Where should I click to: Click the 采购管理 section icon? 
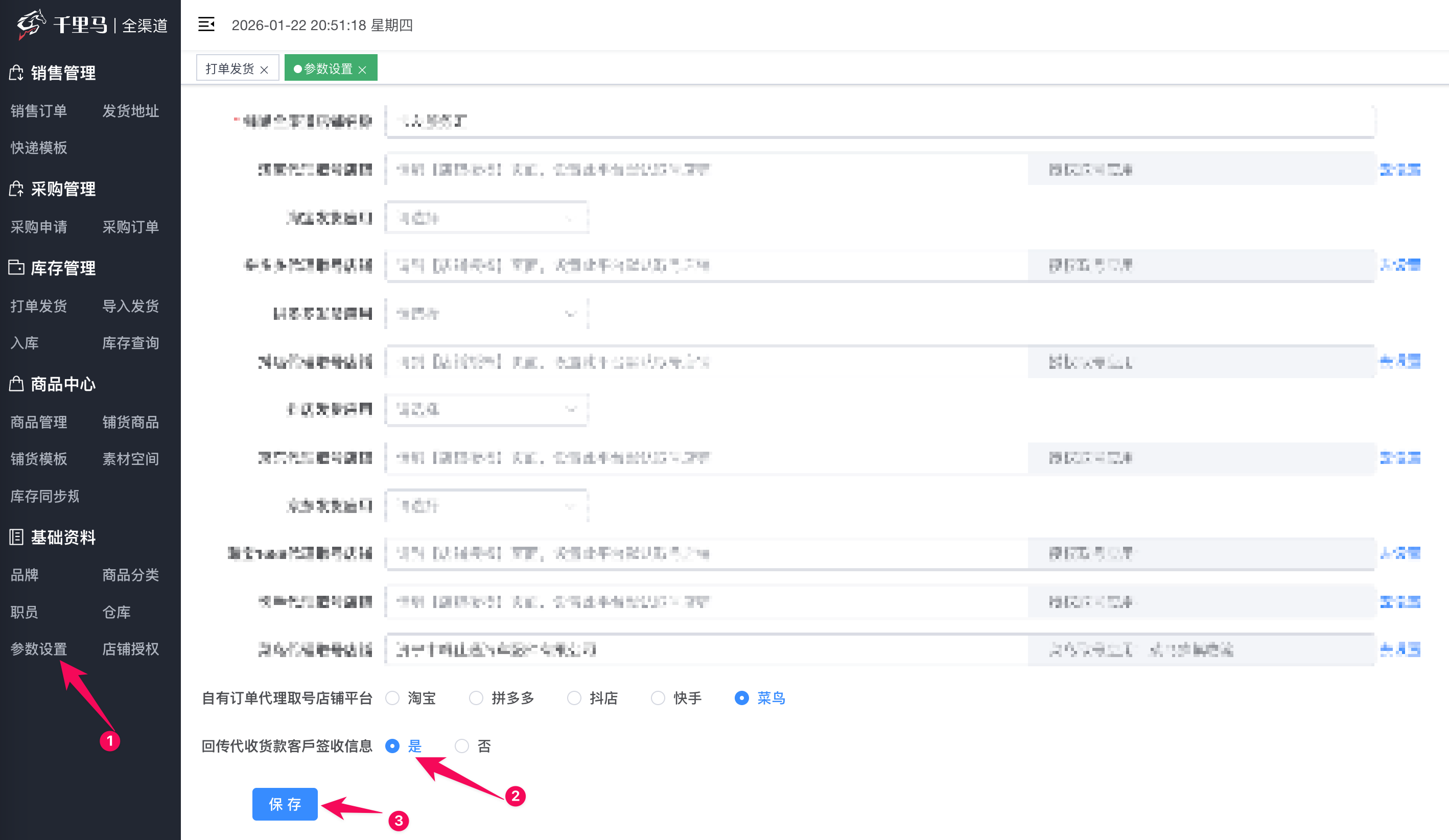click(16, 189)
